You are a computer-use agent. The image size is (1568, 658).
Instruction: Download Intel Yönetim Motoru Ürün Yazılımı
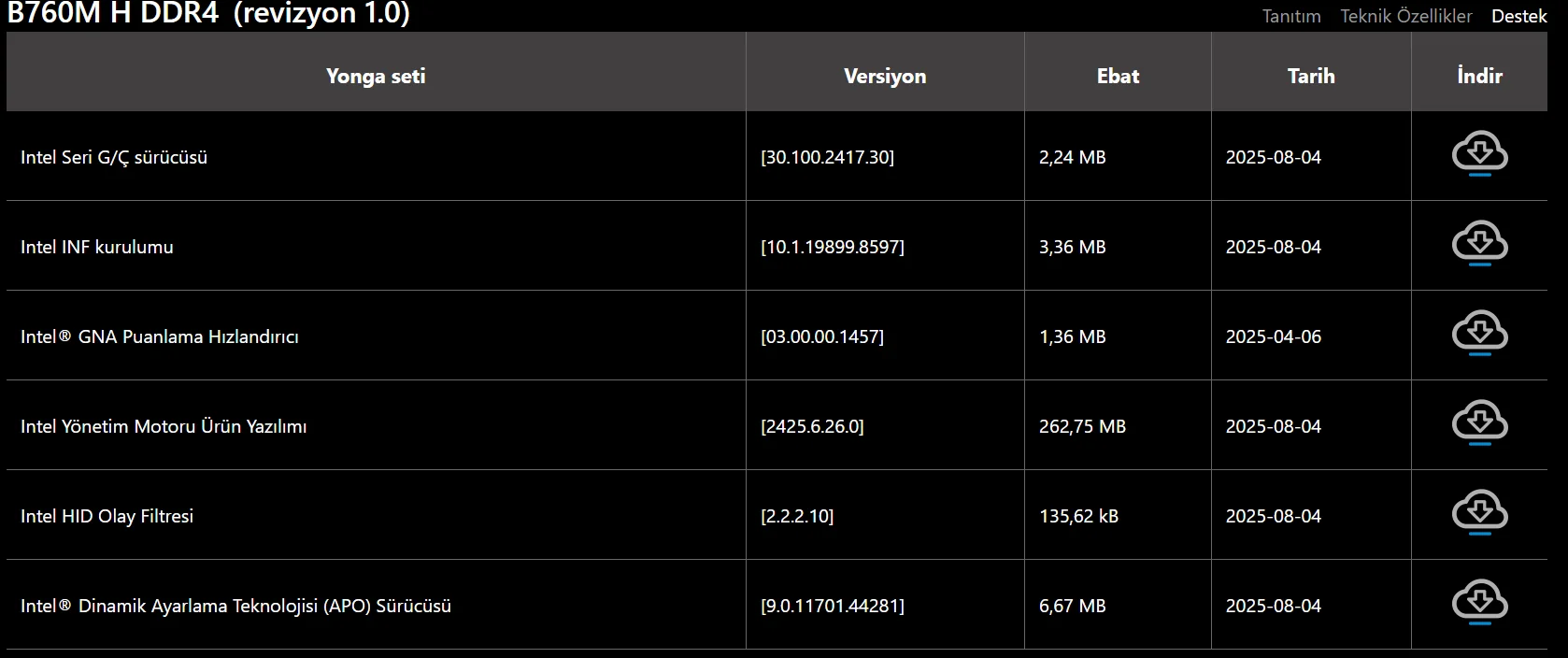point(1479,423)
